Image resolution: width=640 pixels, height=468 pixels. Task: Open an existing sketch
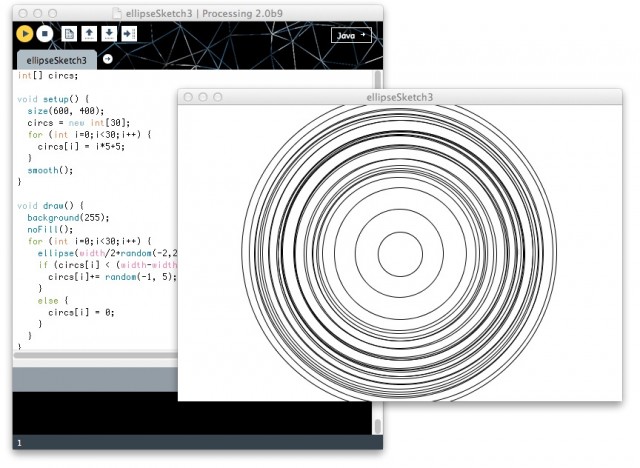pos(90,34)
